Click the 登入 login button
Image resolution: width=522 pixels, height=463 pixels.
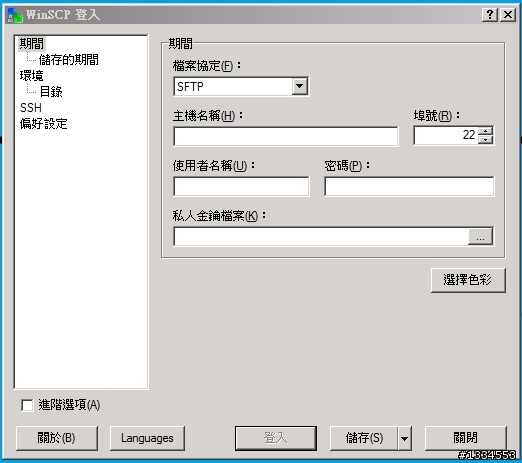pyautogui.click(x=276, y=438)
